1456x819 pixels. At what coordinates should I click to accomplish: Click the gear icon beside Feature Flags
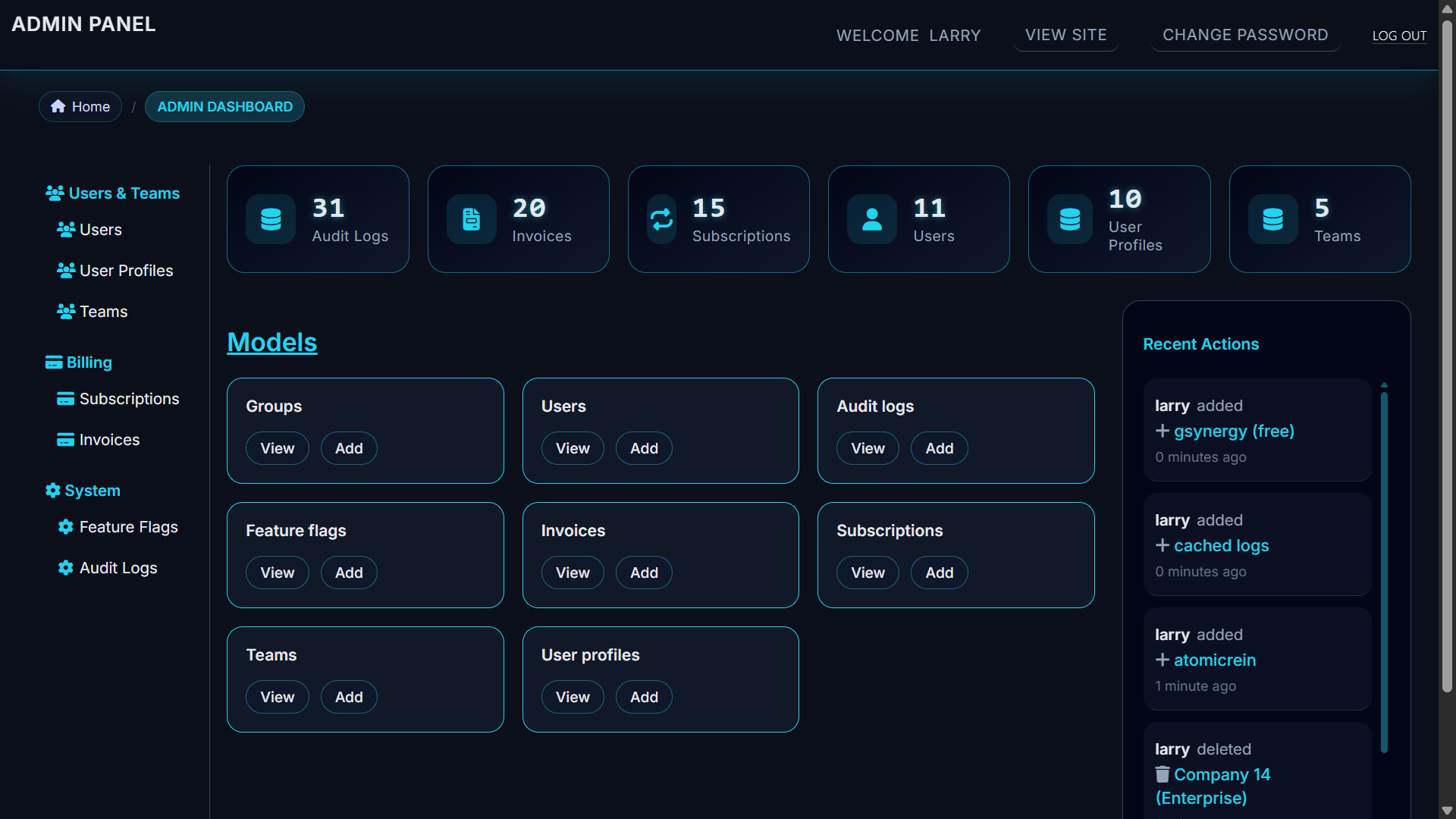tap(66, 527)
